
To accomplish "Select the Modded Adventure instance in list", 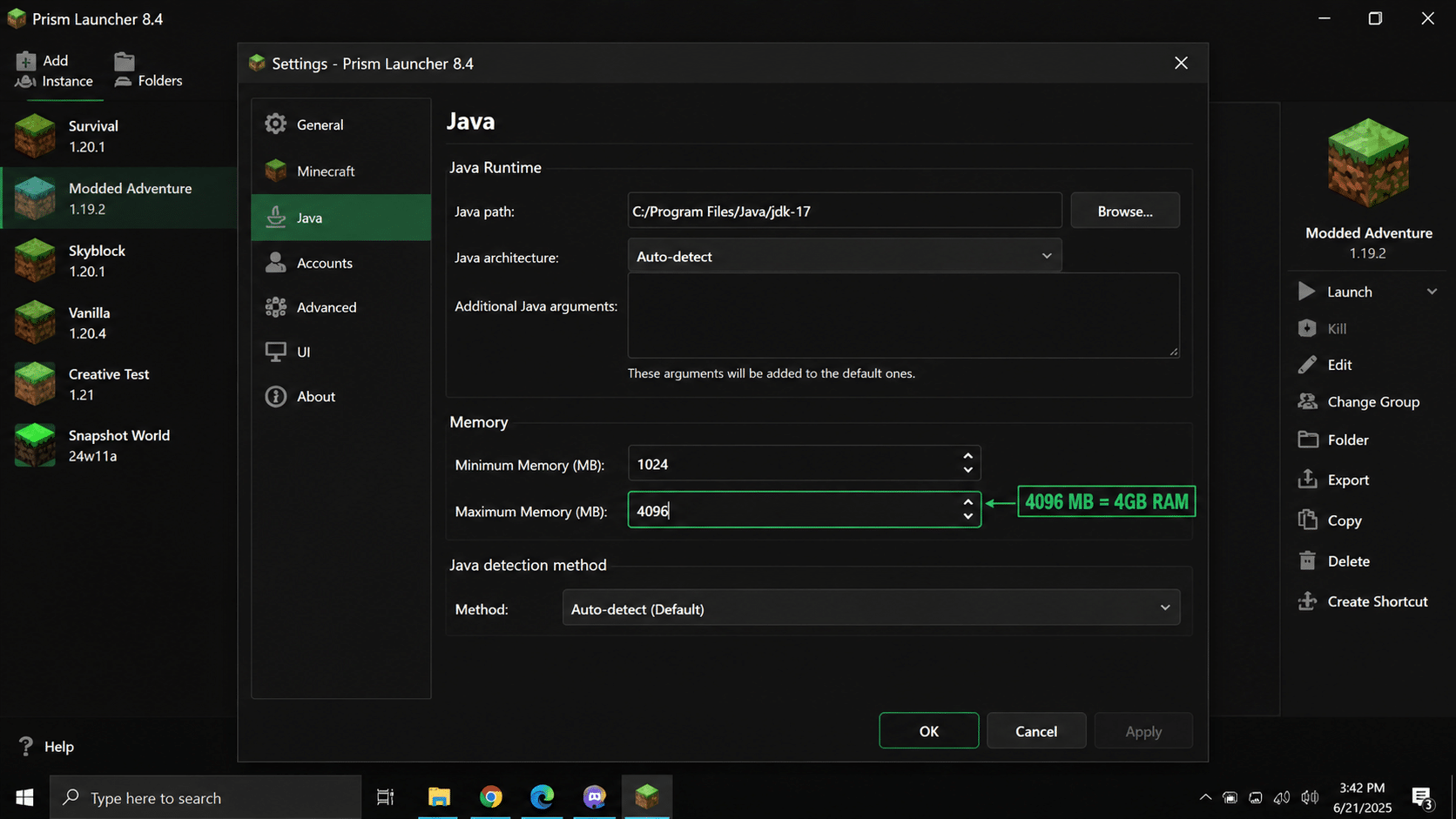I will 118,198.
